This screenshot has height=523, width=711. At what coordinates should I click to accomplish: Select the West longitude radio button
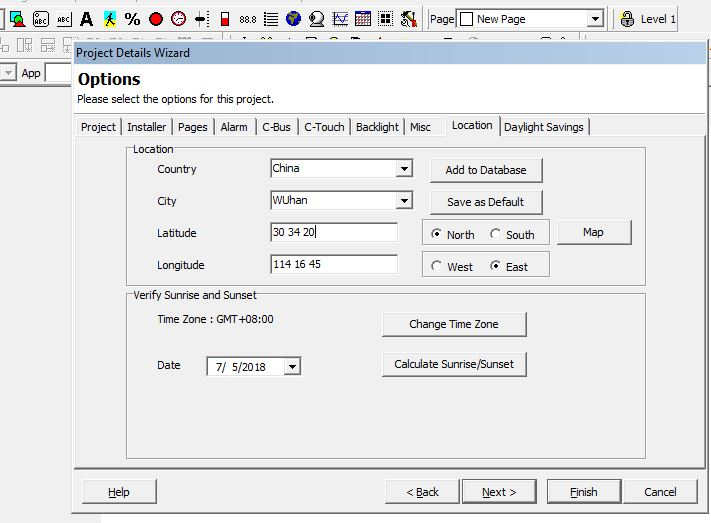click(436, 266)
